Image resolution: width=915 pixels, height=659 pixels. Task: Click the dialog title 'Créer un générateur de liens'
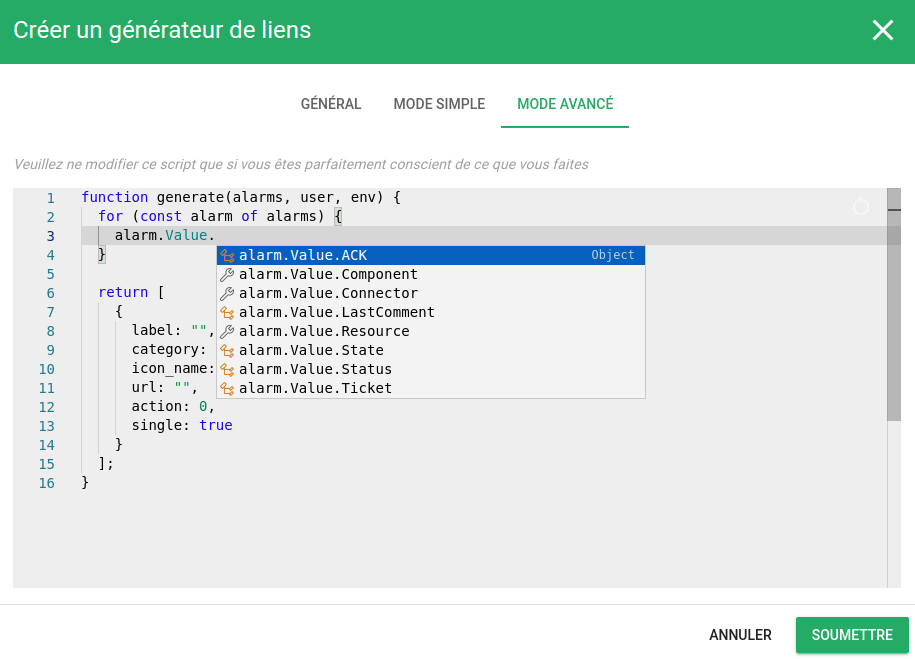(x=162, y=30)
